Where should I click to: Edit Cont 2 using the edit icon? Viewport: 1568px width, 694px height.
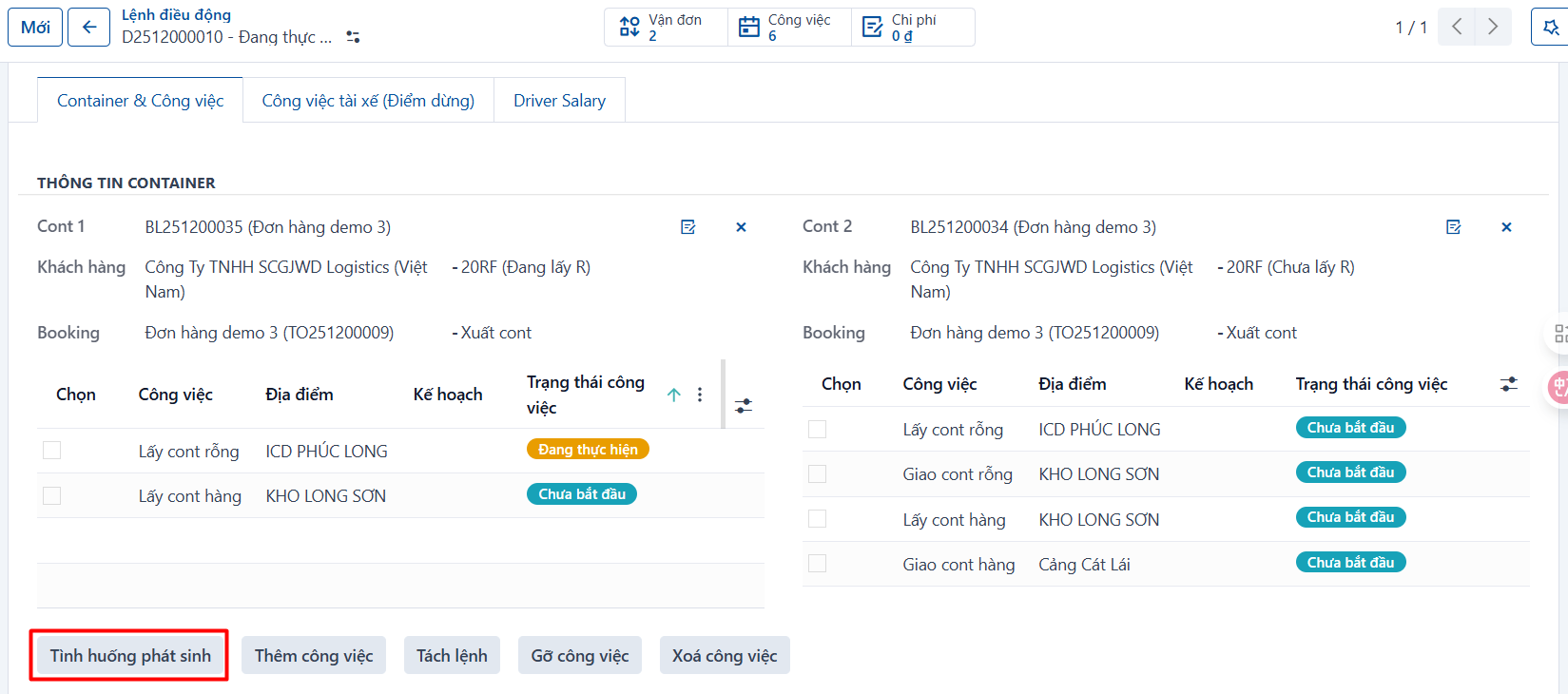coord(1454,227)
